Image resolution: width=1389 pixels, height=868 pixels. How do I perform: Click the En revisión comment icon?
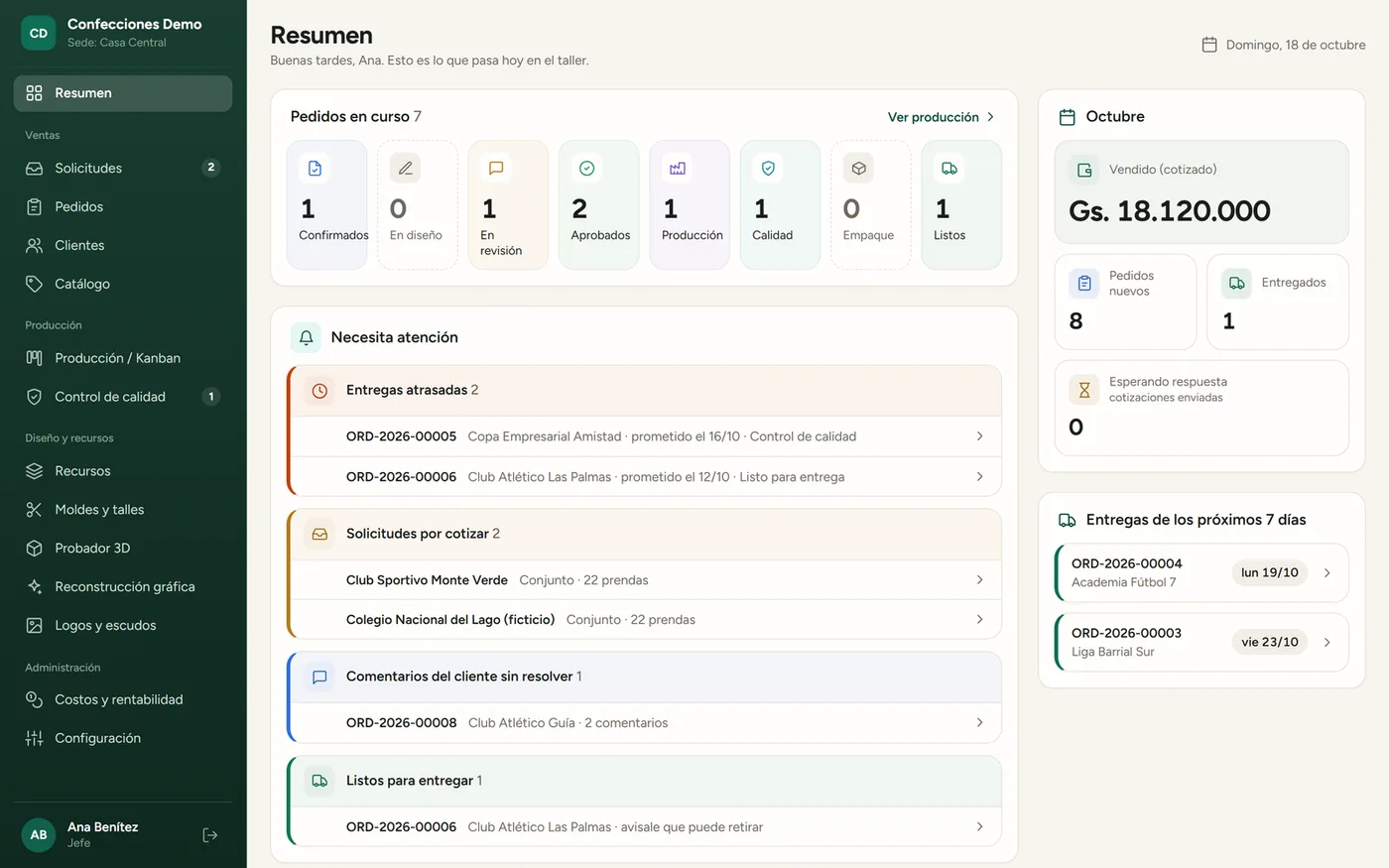(496, 169)
